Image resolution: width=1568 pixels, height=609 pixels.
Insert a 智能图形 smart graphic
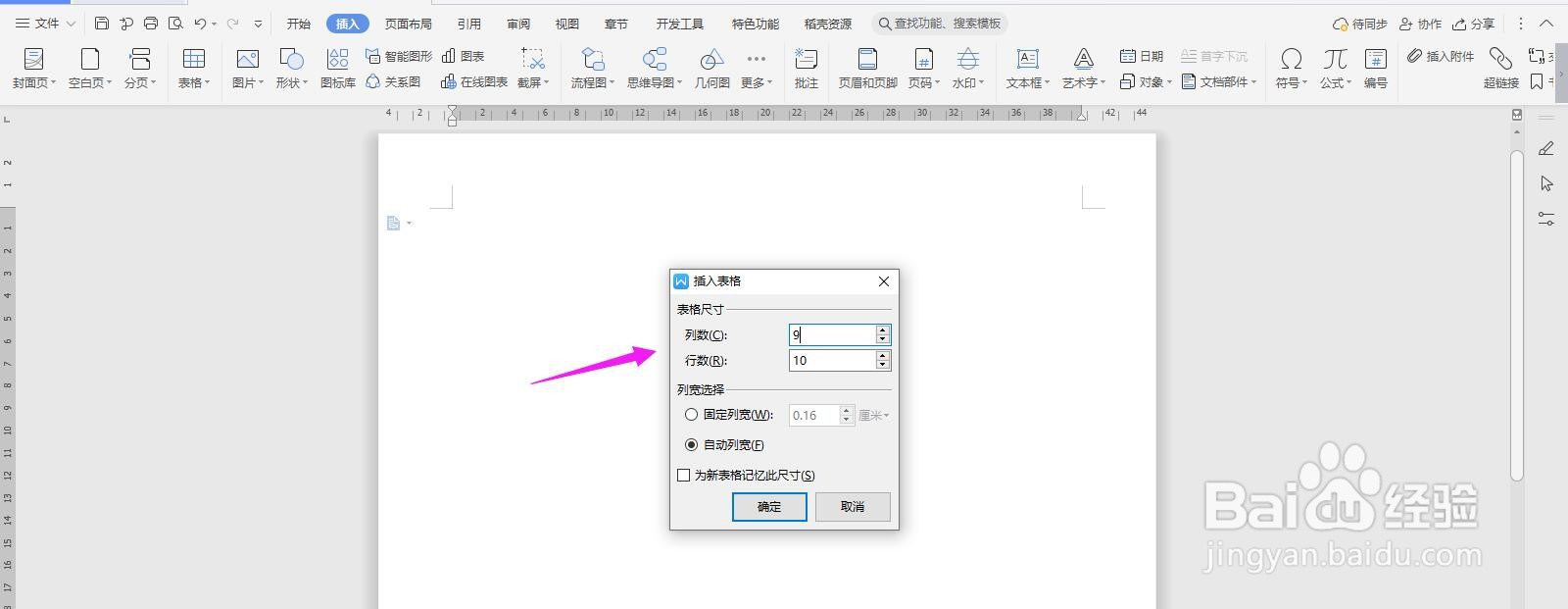(x=399, y=56)
